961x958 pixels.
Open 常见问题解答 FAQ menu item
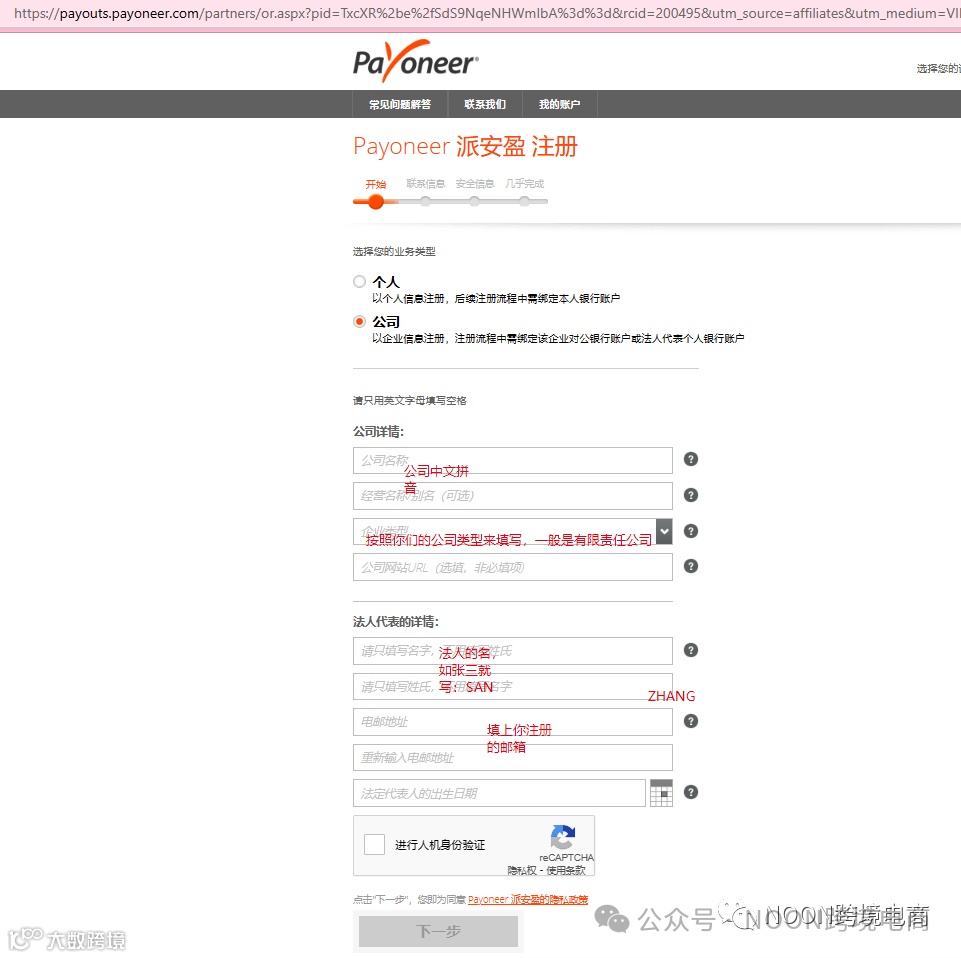[x=400, y=104]
